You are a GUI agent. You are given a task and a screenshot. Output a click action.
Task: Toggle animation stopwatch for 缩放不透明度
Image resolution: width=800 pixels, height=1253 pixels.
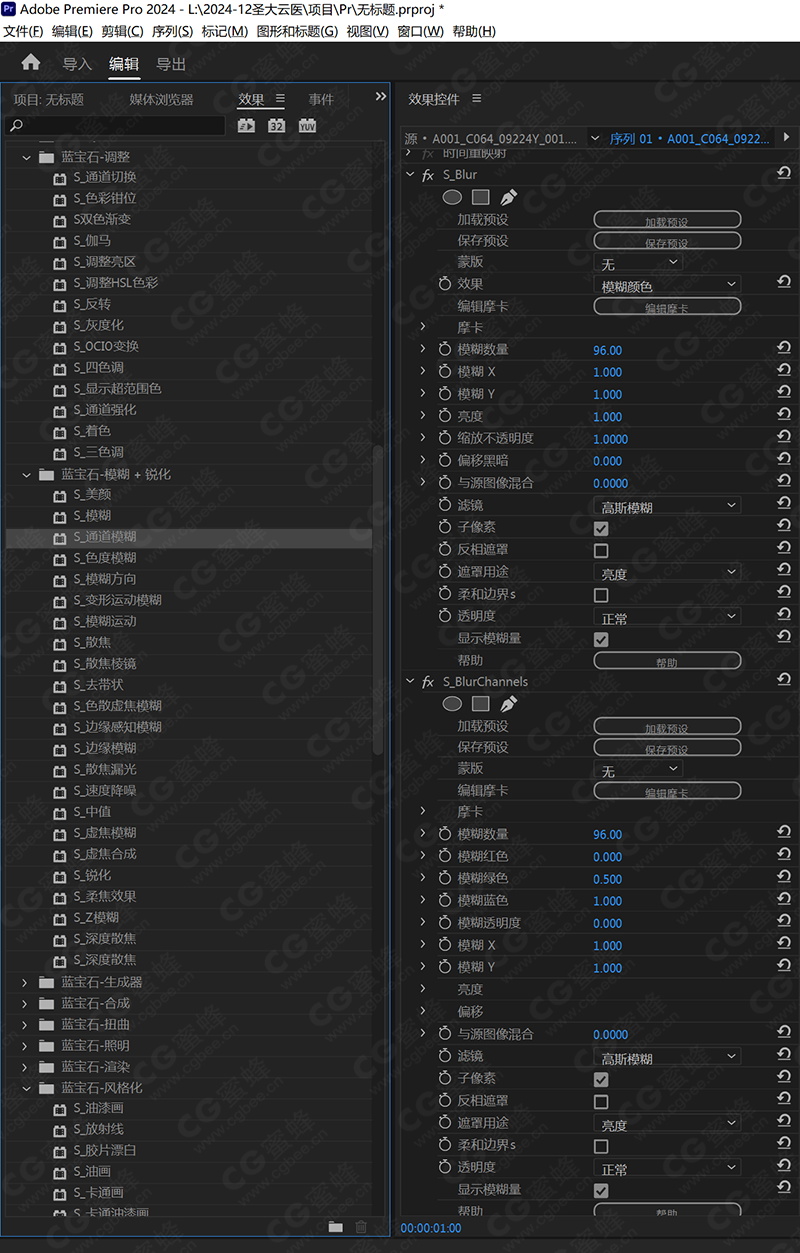(445, 438)
